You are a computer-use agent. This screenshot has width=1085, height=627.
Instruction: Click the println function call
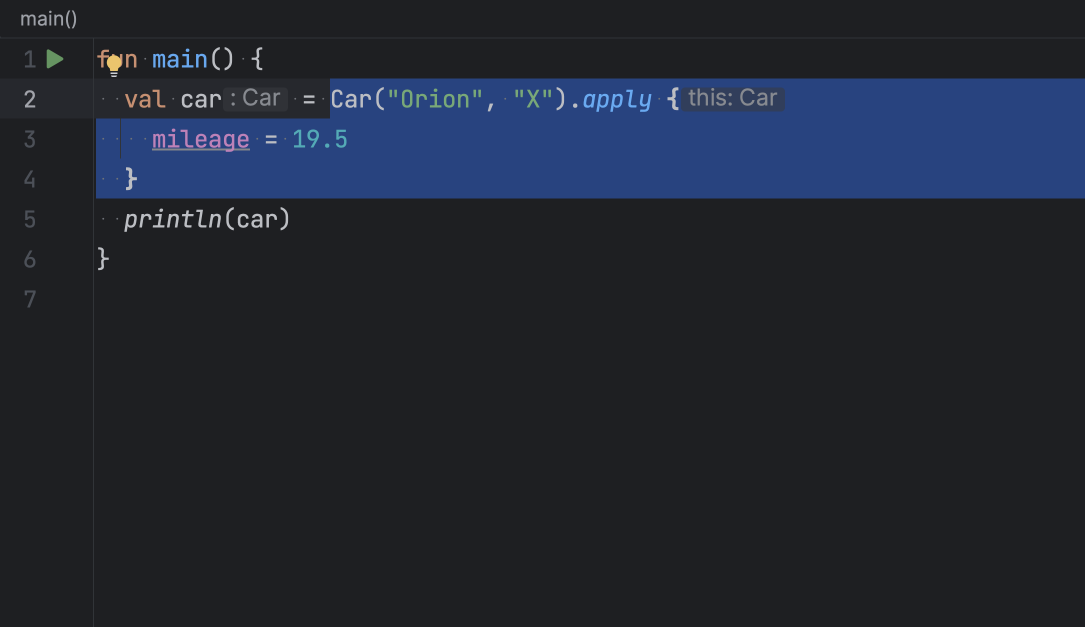click(172, 219)
